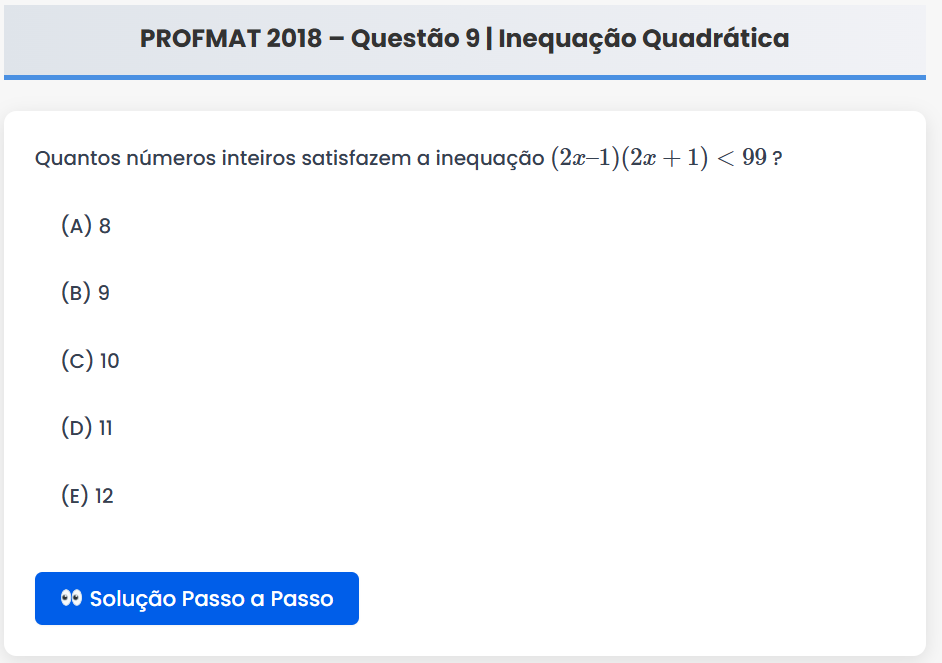Choose answer option (B) 9

tap(86, 293)
